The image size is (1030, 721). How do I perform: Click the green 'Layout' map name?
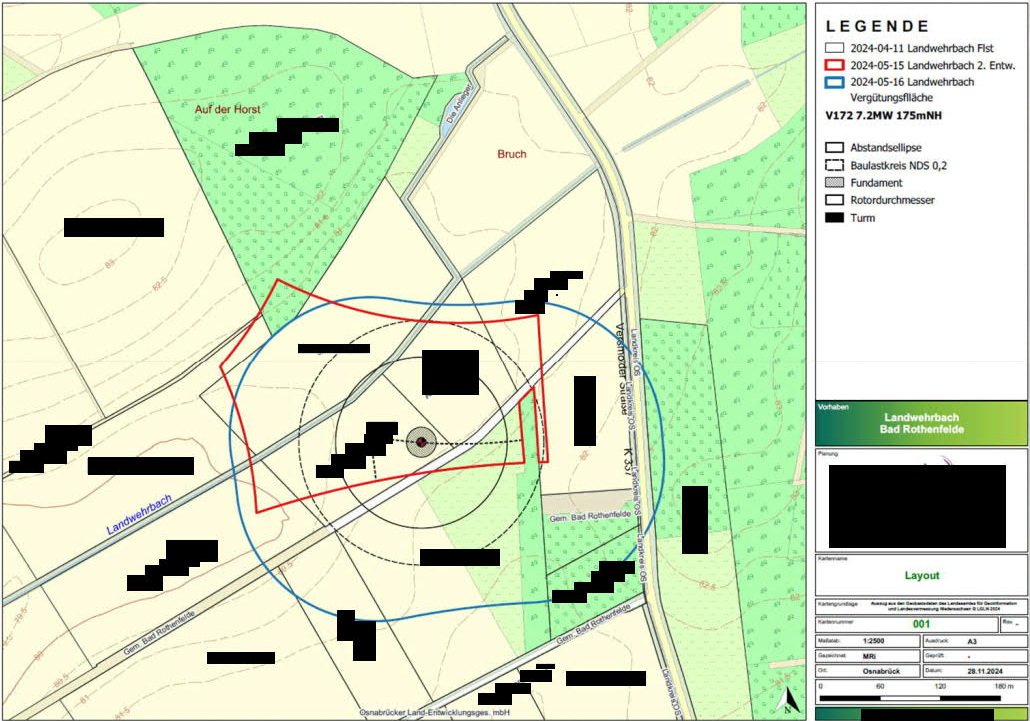click(921, 576)
